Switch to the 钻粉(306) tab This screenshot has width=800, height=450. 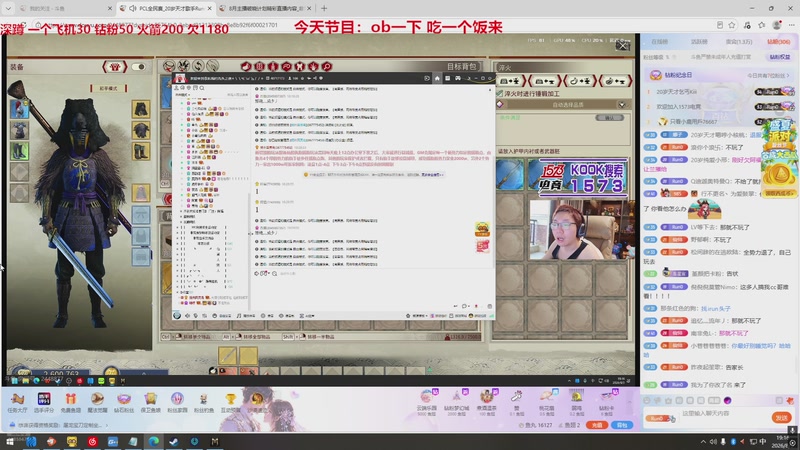(x=779, y=42)
